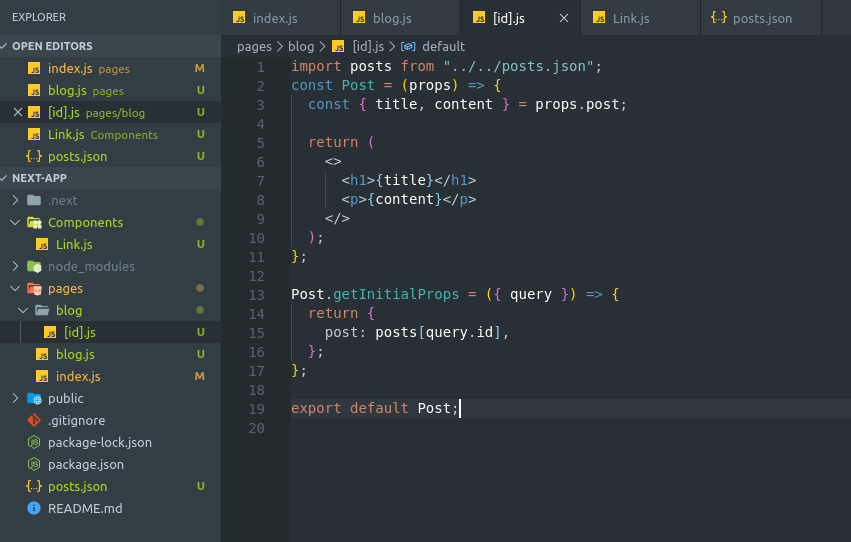Expand the .next folder chevron
851x542 pixels.
(15, 200)
